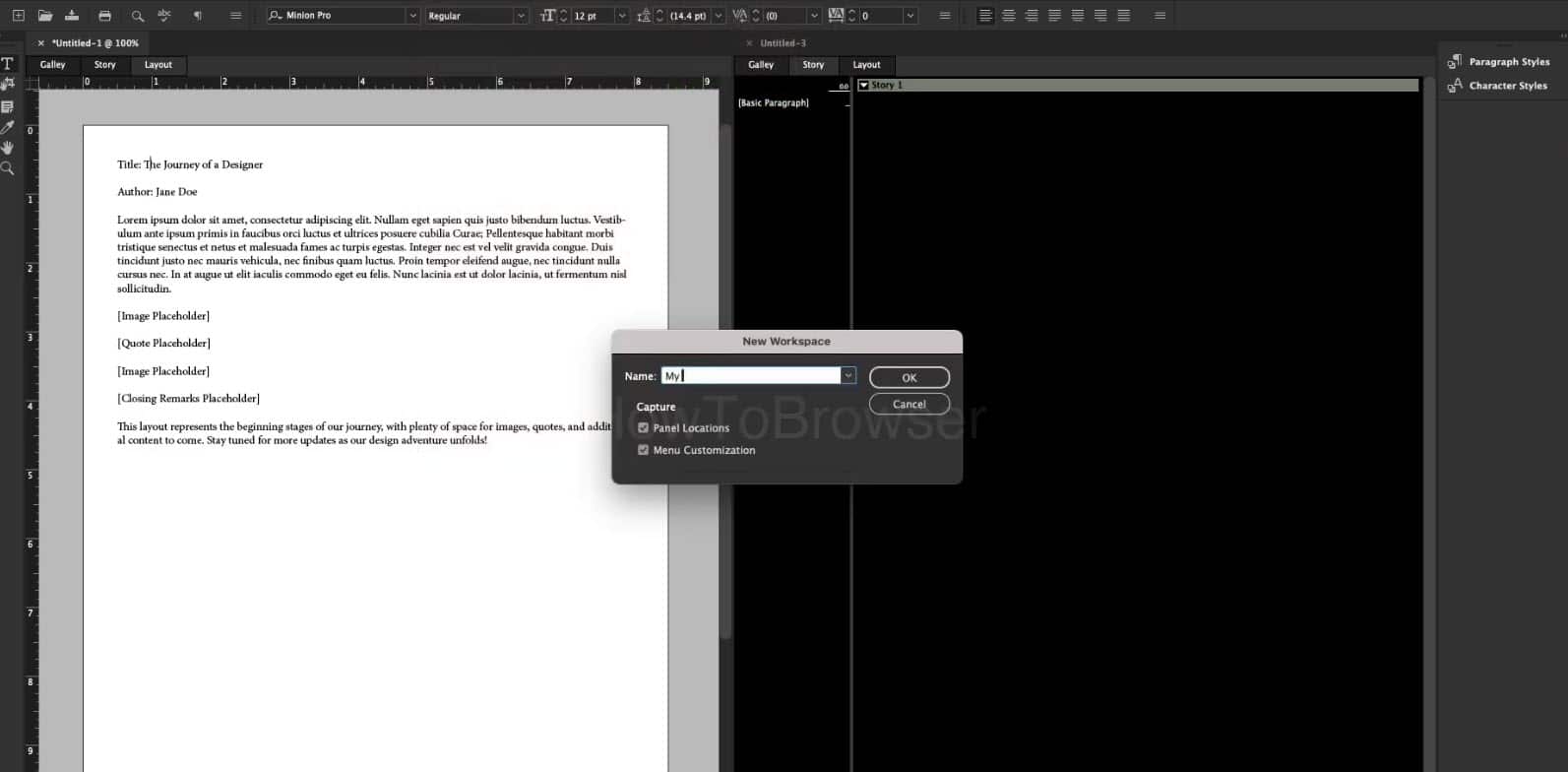Select the Note tool

click(8, 106)
